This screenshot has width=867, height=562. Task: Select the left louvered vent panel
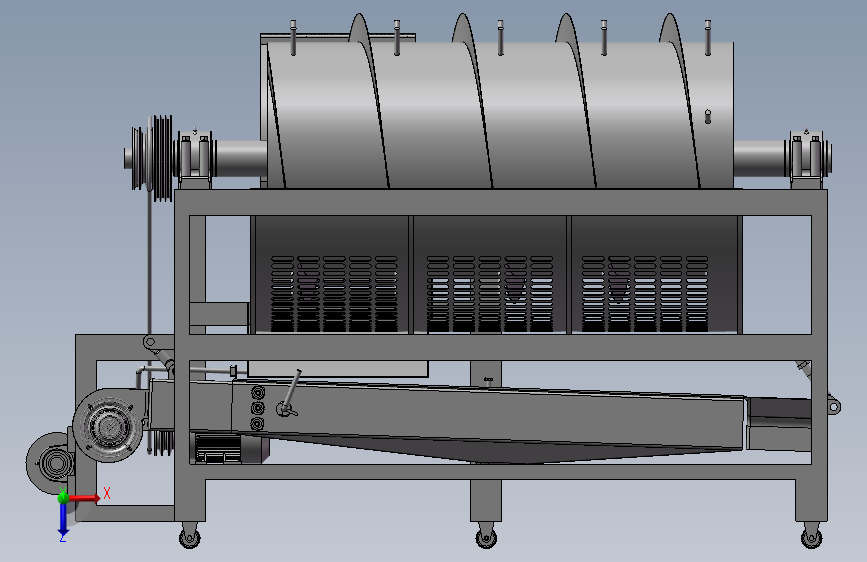click(334, 294)
